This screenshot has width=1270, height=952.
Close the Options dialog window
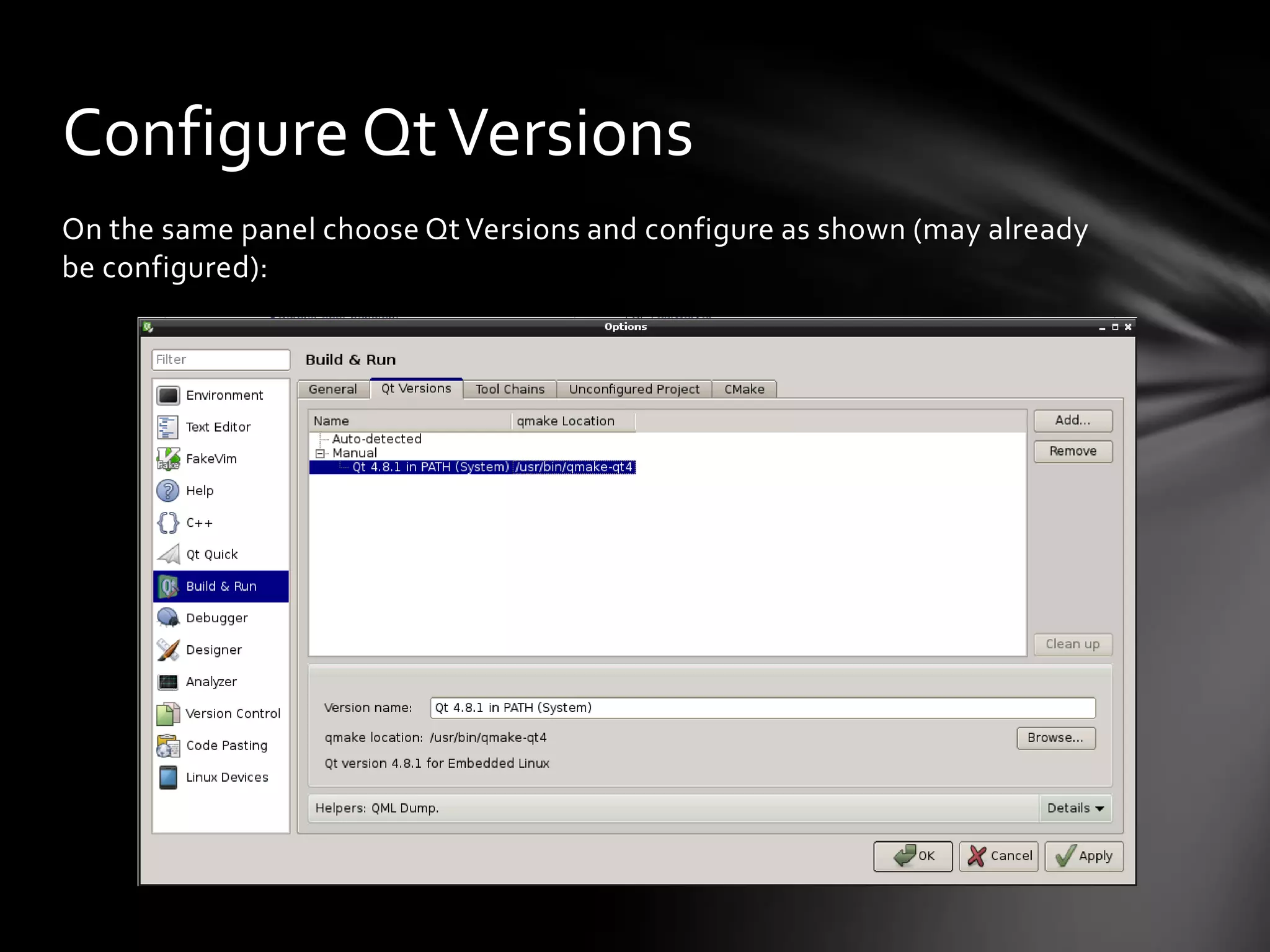click(x=1128, y=327)
